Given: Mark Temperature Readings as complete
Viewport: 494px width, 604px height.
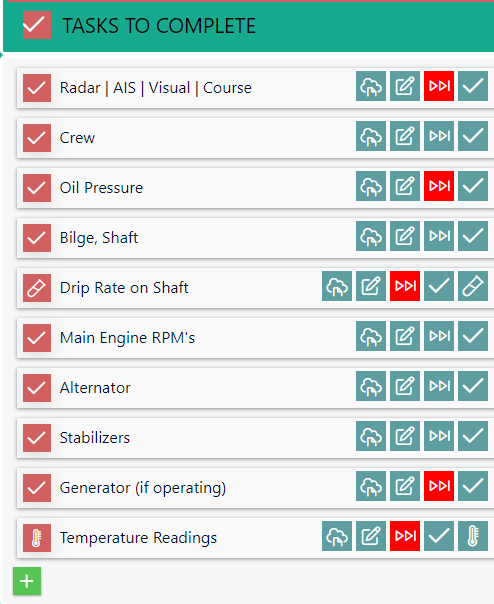Looking at the screenshot, I should (439, 536).
